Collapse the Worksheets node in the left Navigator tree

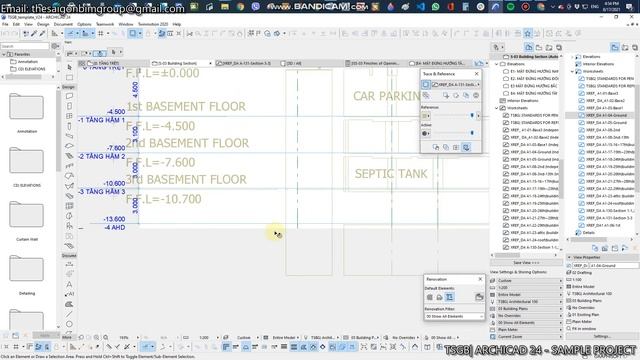[497, 108]
